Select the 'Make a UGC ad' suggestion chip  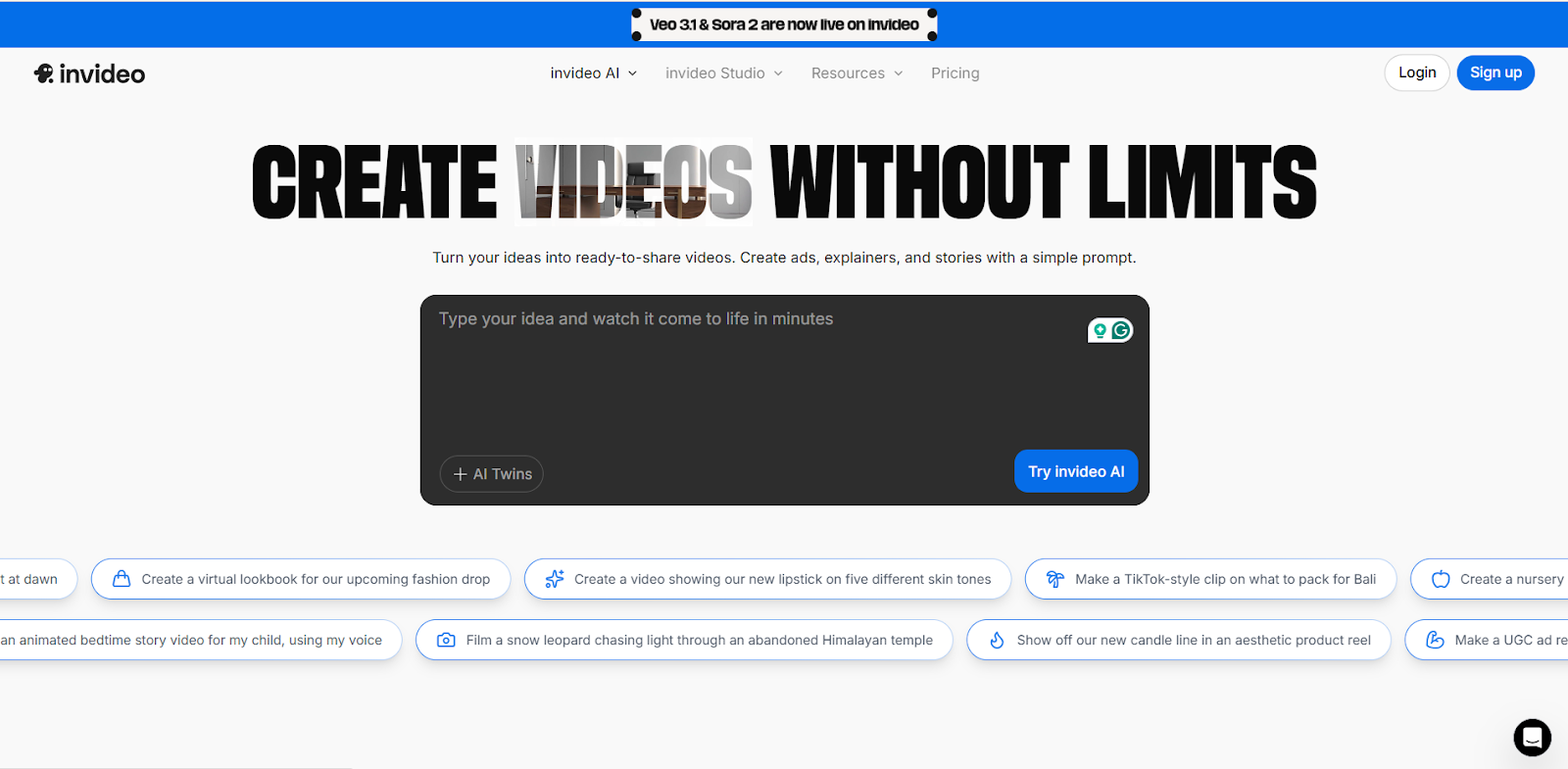[x=1487, y=640]
